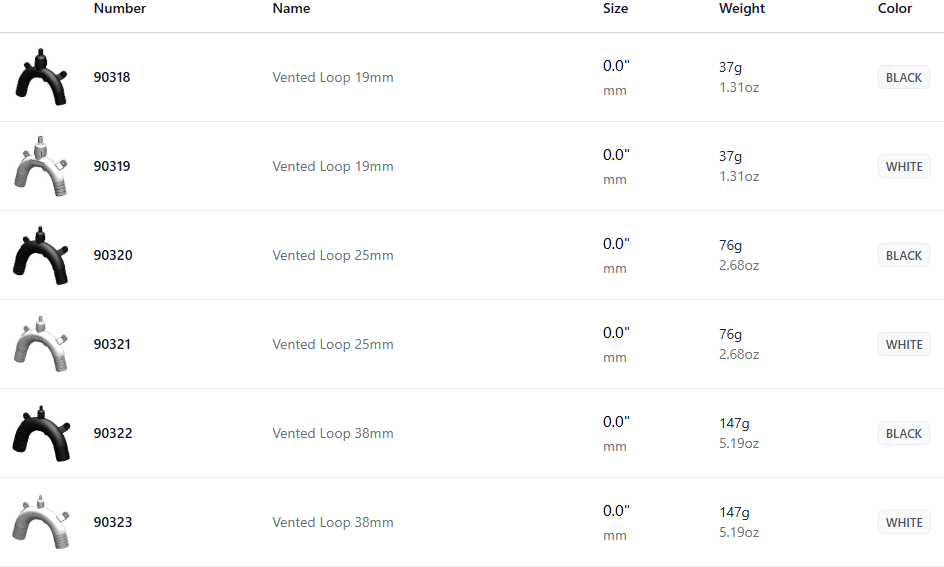The image size is (944, 567).
Task: Sort the table by Weight header
Action: click(x=742, y=9)
